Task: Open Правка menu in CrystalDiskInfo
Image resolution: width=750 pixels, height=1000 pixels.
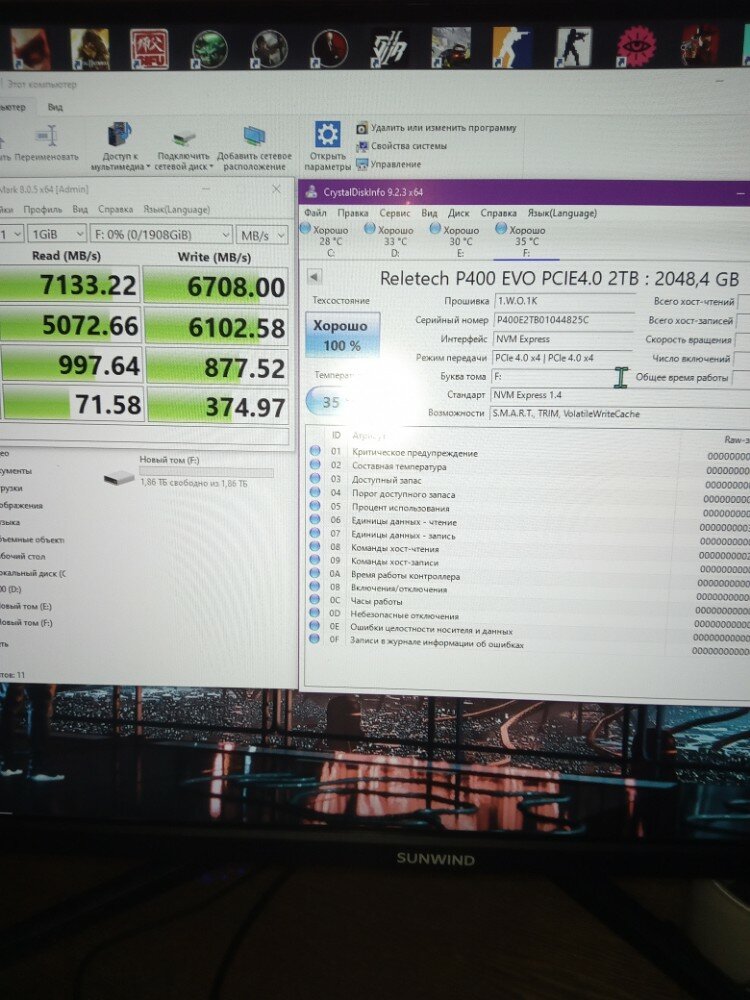Action: point(353,213)
